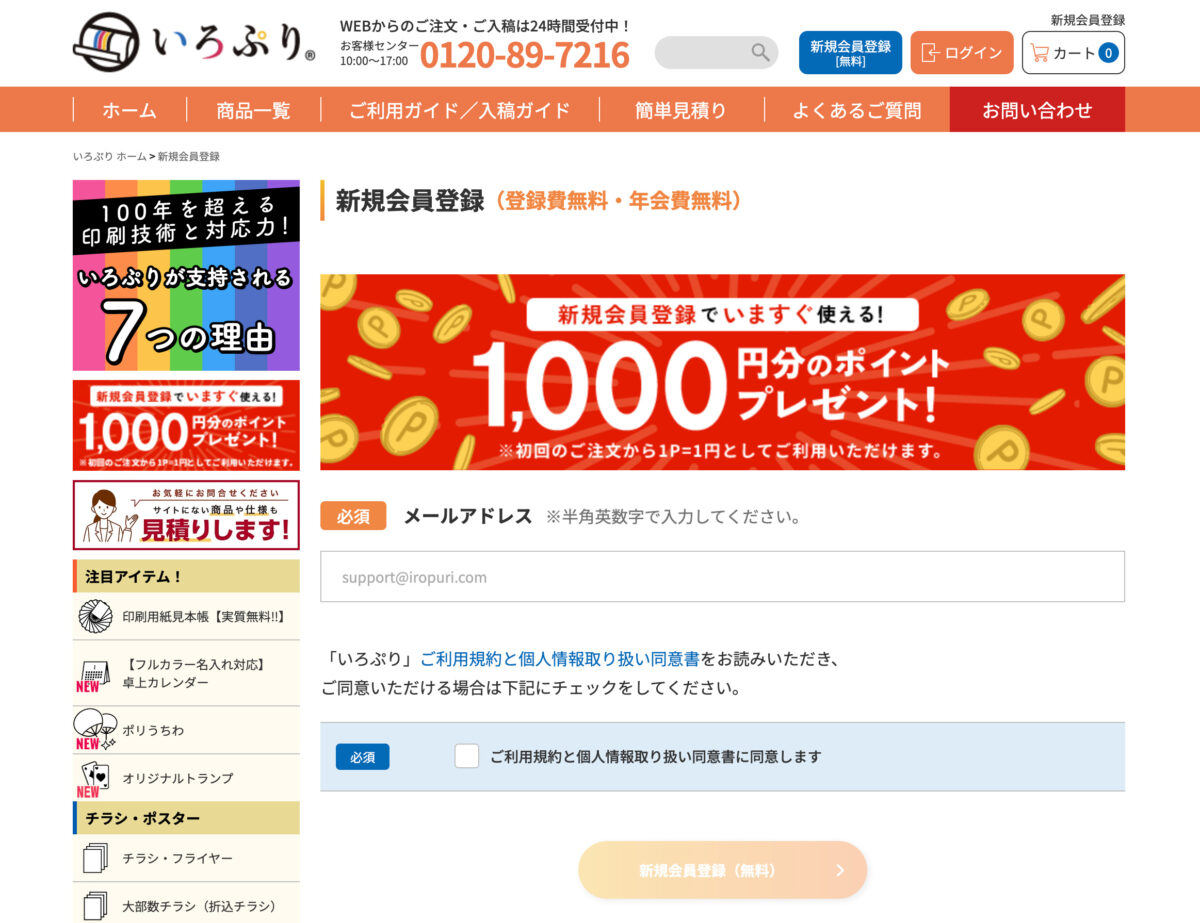This screenshot has height=923, width=1200.
Task: Click the 見積りします! sidebar banner
Action: [x=186, y=515]
